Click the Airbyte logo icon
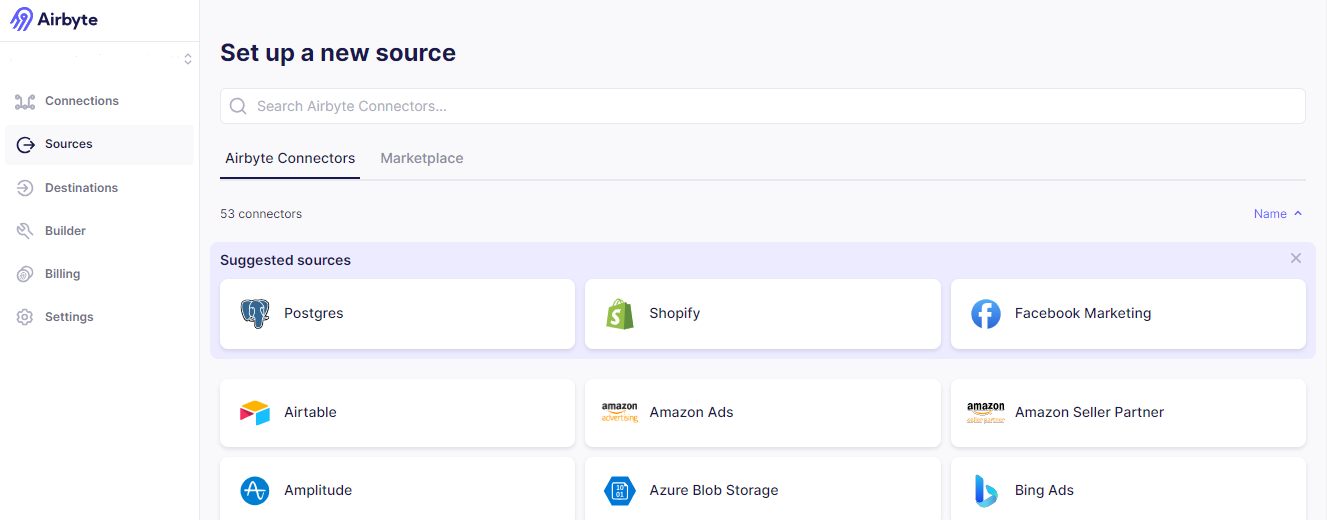The width and height of the screenshot is (1327, 520). tap(21, 19)
